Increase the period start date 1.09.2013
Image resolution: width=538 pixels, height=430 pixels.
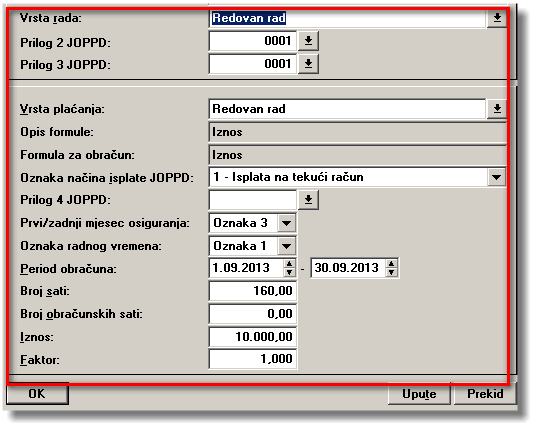pos(289,264)
